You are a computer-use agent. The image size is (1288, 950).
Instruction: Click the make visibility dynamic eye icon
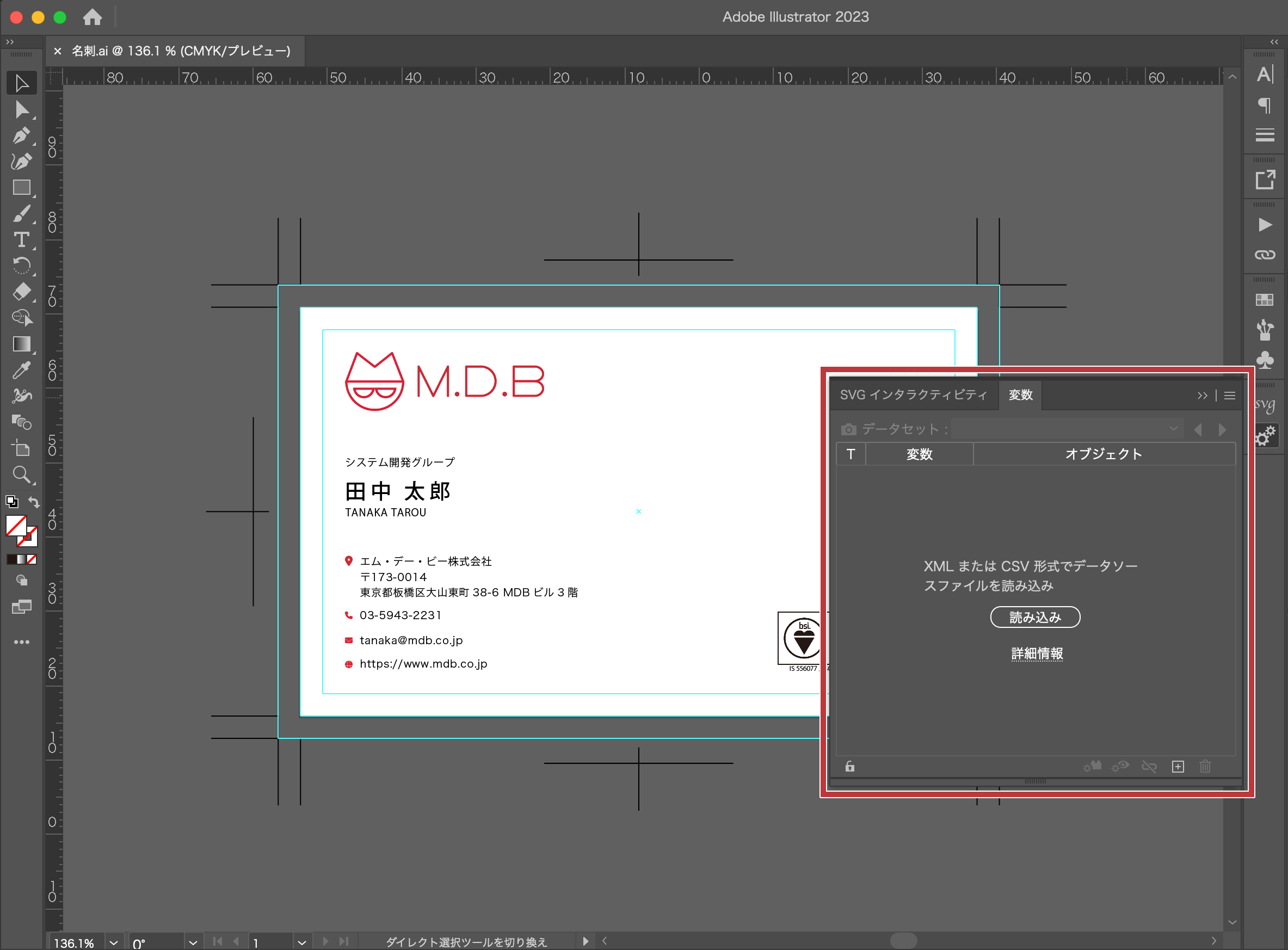1120,766
